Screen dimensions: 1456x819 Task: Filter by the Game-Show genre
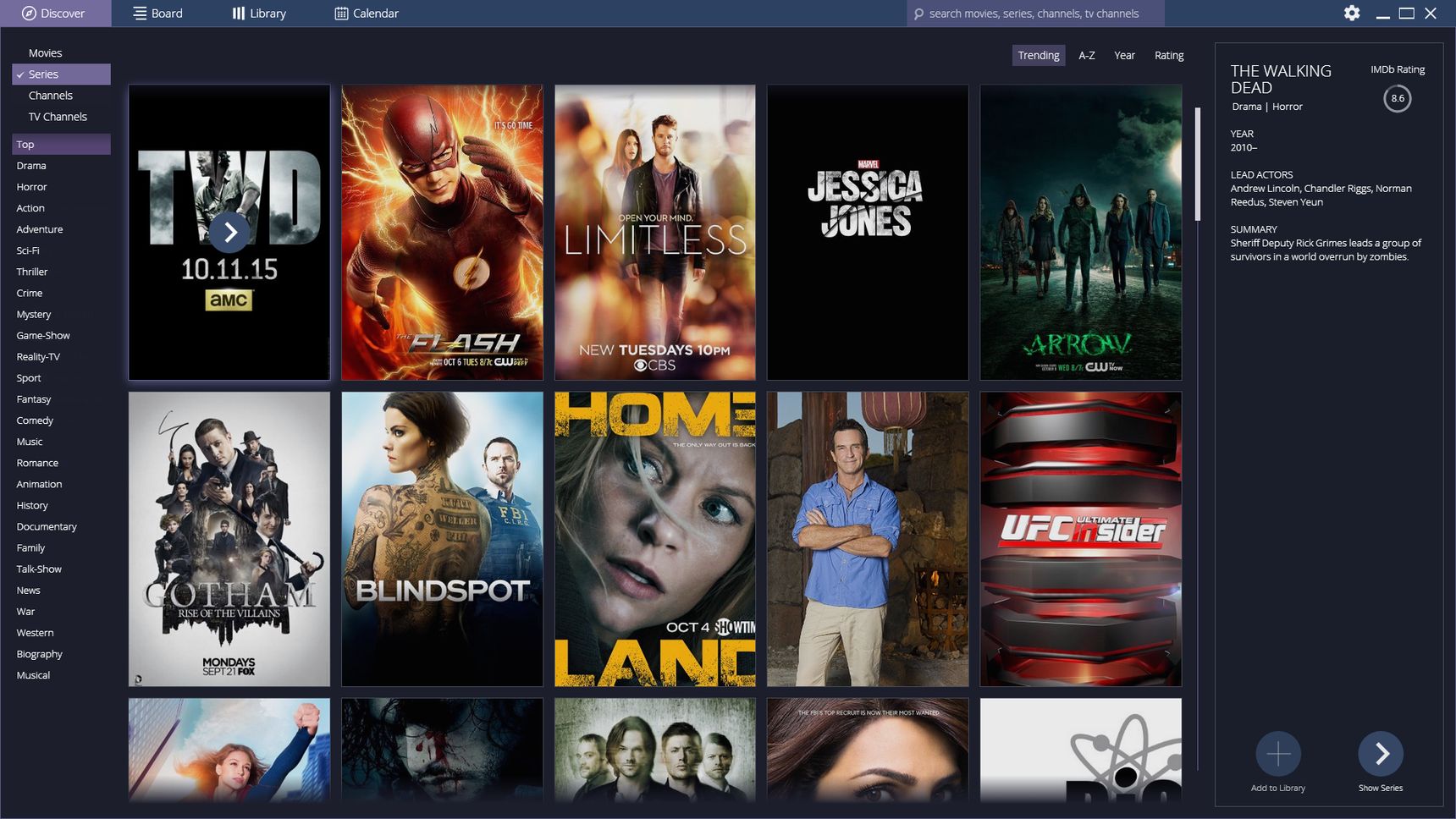click(43, 335)
